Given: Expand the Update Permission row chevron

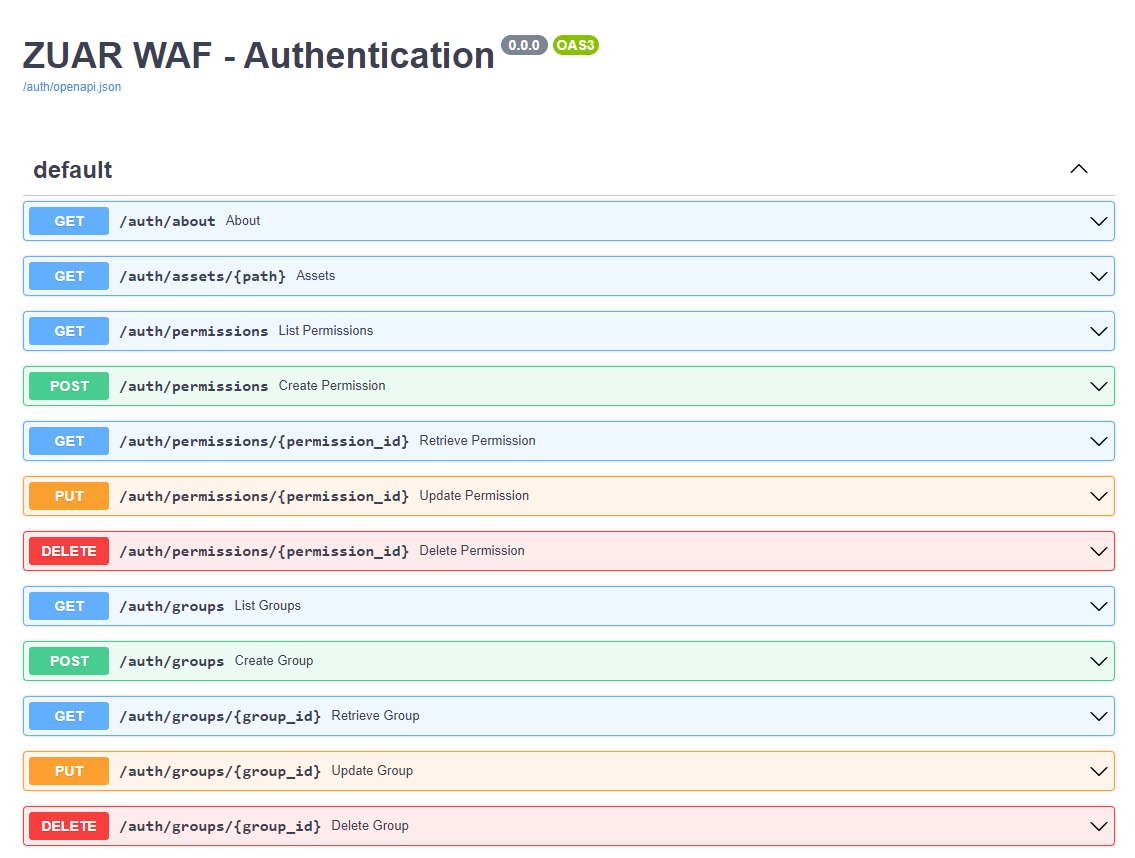Looking at the screenshot, I should pos(1098,497).
